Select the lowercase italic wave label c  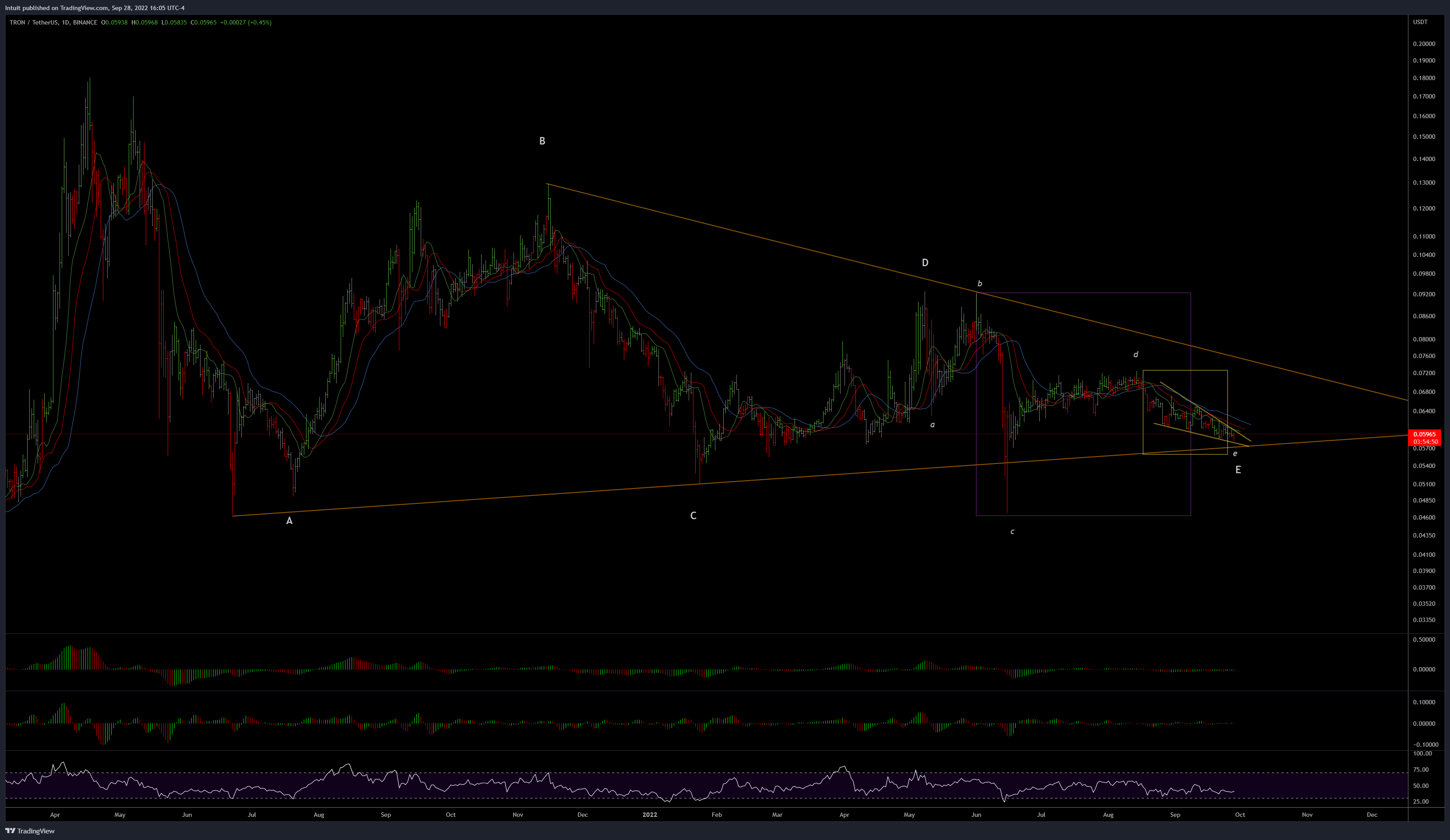point(1012,531)
